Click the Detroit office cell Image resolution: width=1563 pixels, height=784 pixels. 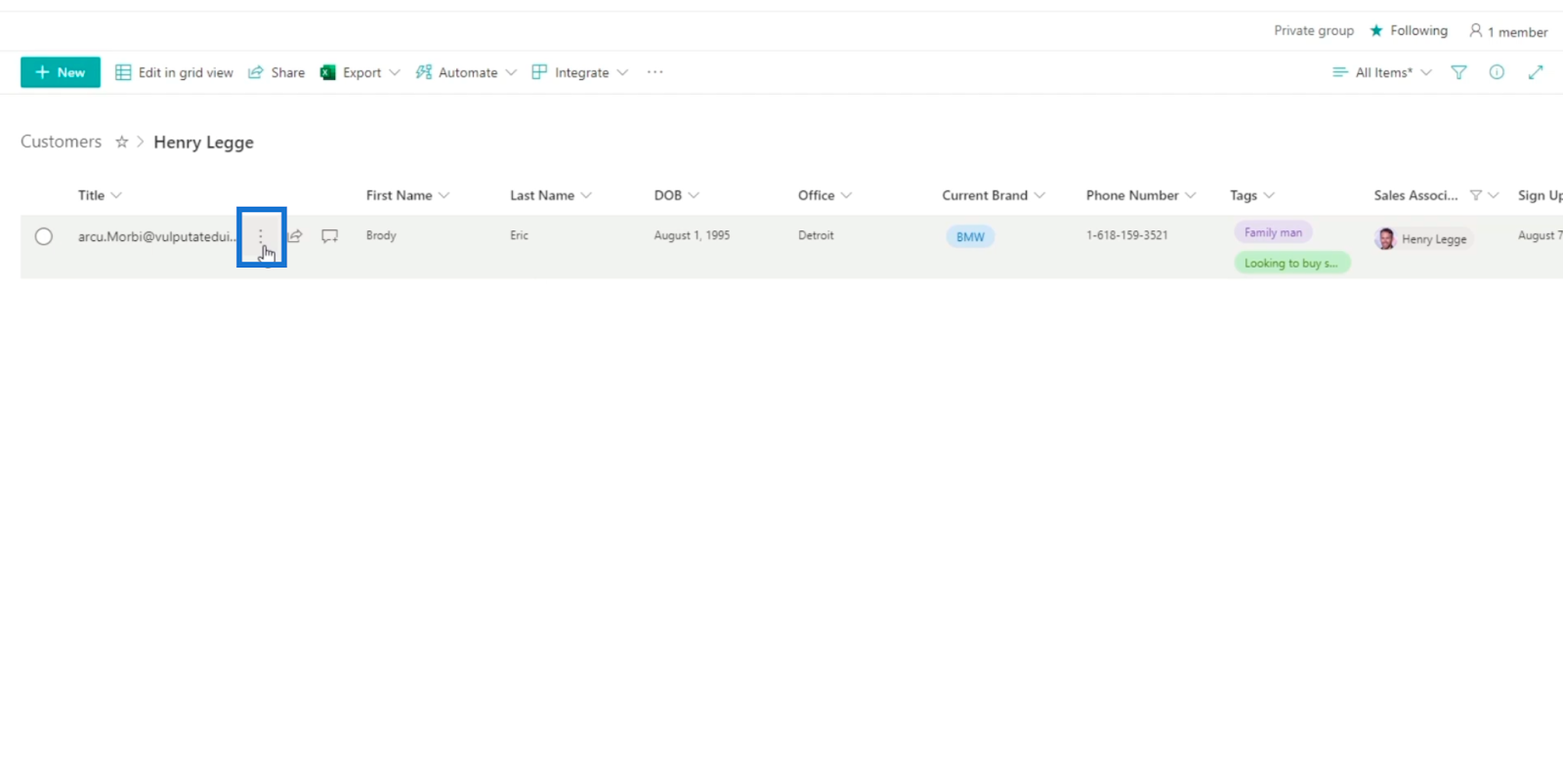pyautogui.click(x=816, y=235)
